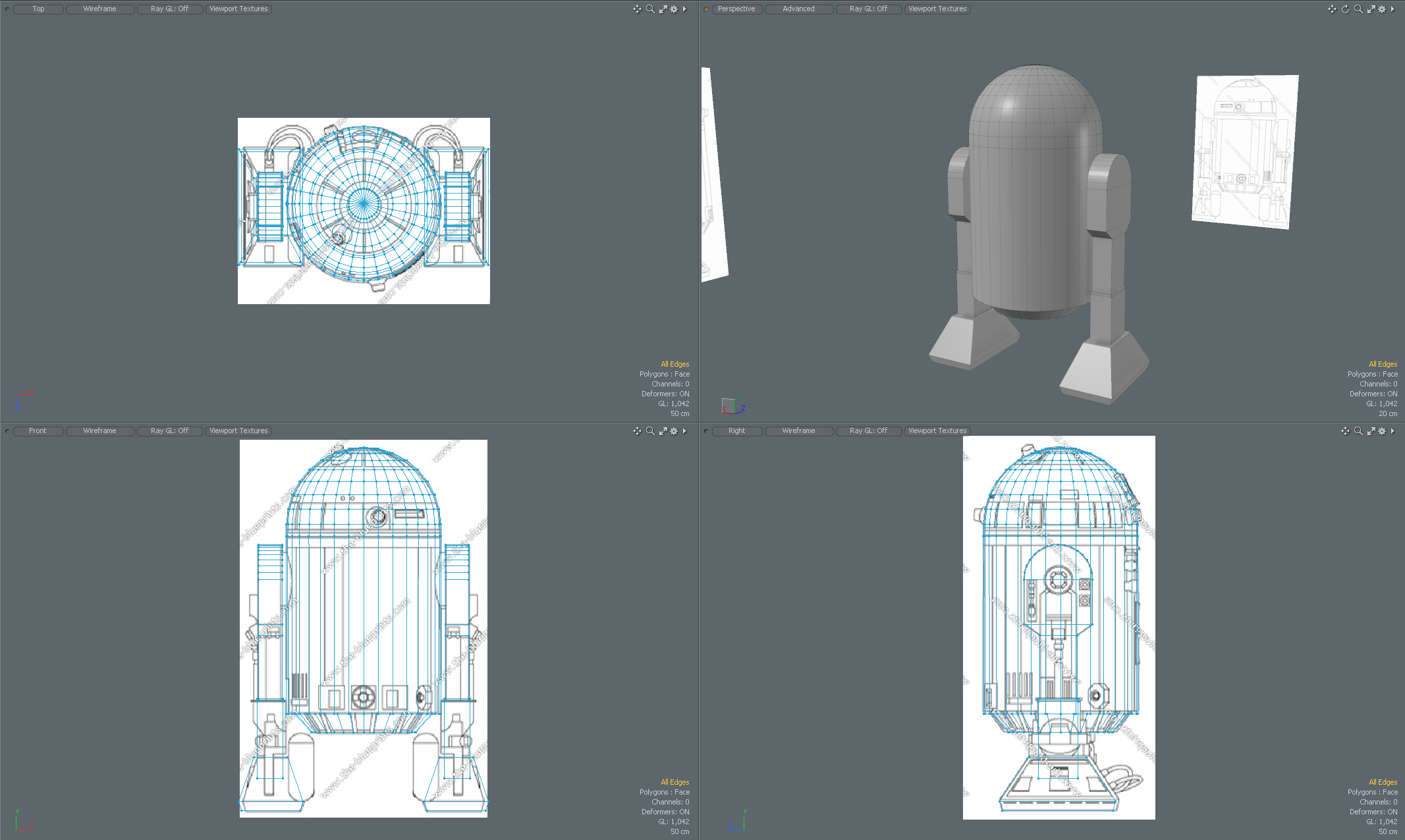Click All Edges label in Right viewport

tap(1383, 782)
